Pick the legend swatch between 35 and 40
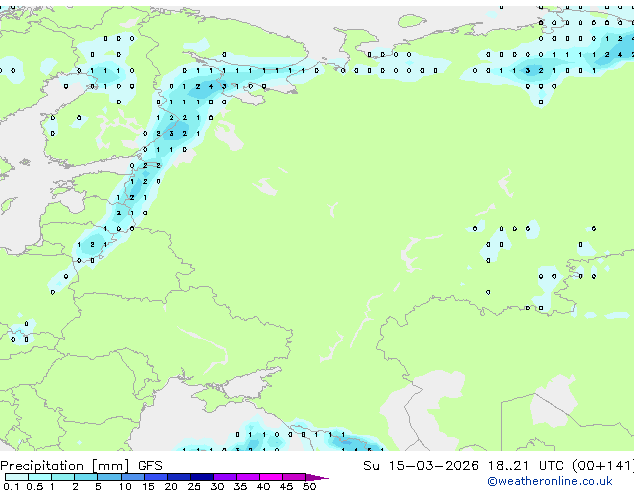 click(x=248, y=477)
